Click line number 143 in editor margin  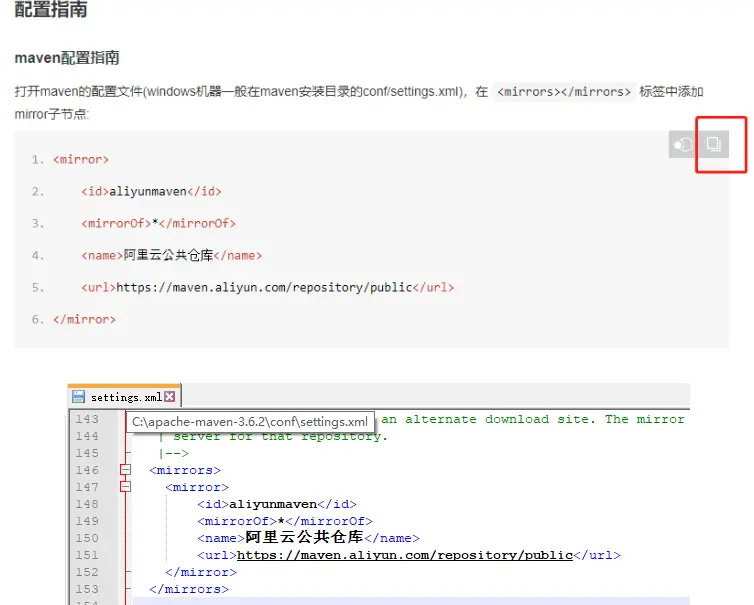pyautogui.click(x=87, y=419)
